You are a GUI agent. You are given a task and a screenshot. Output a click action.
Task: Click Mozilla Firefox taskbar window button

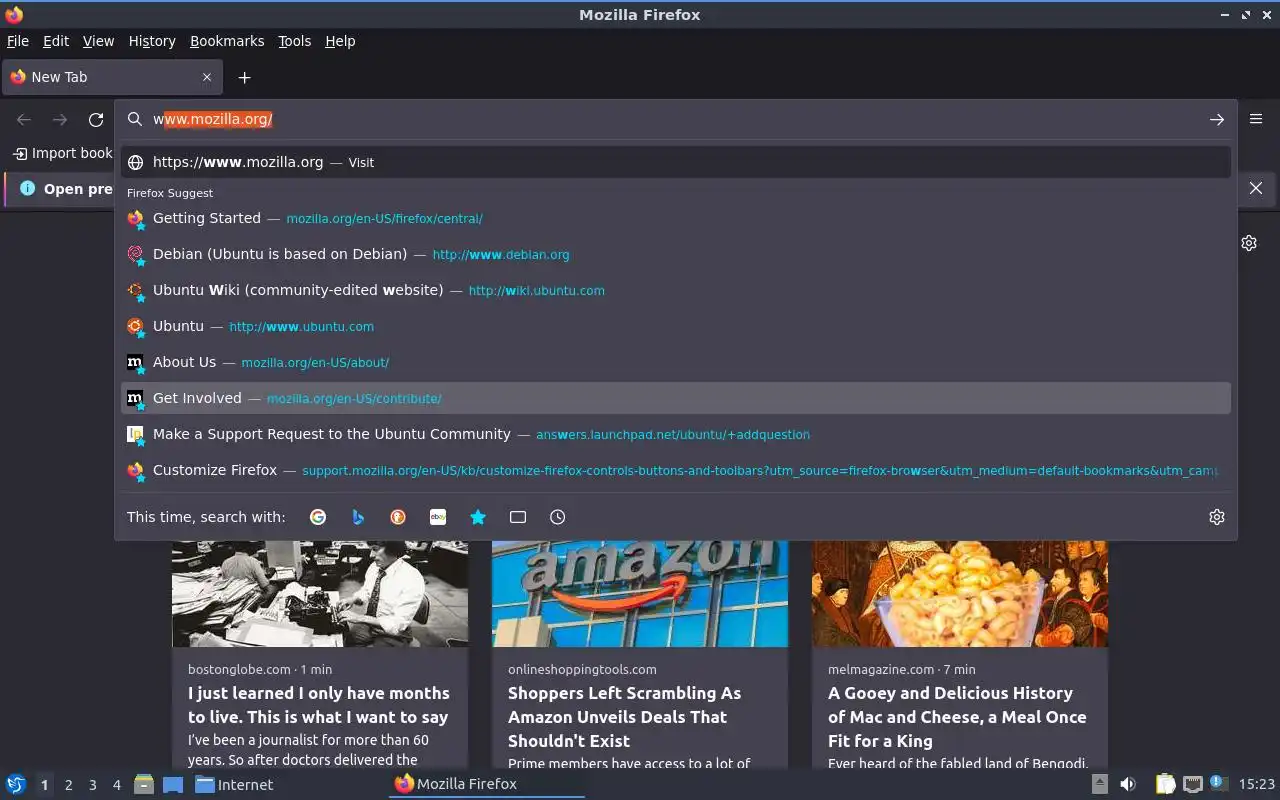tap(487, 784)
